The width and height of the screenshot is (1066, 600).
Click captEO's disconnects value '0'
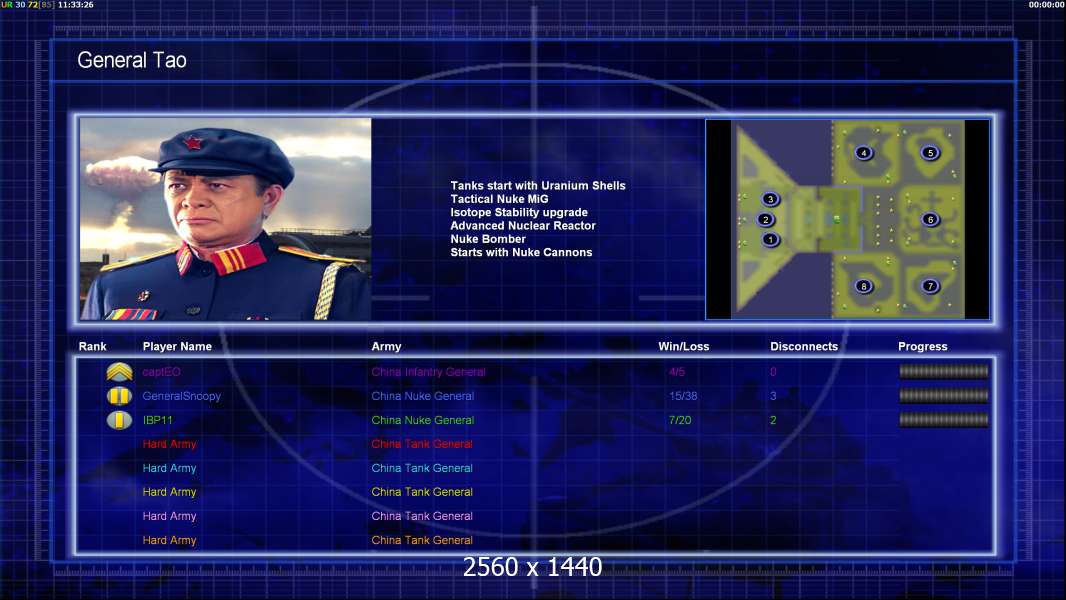click(773, 372)
